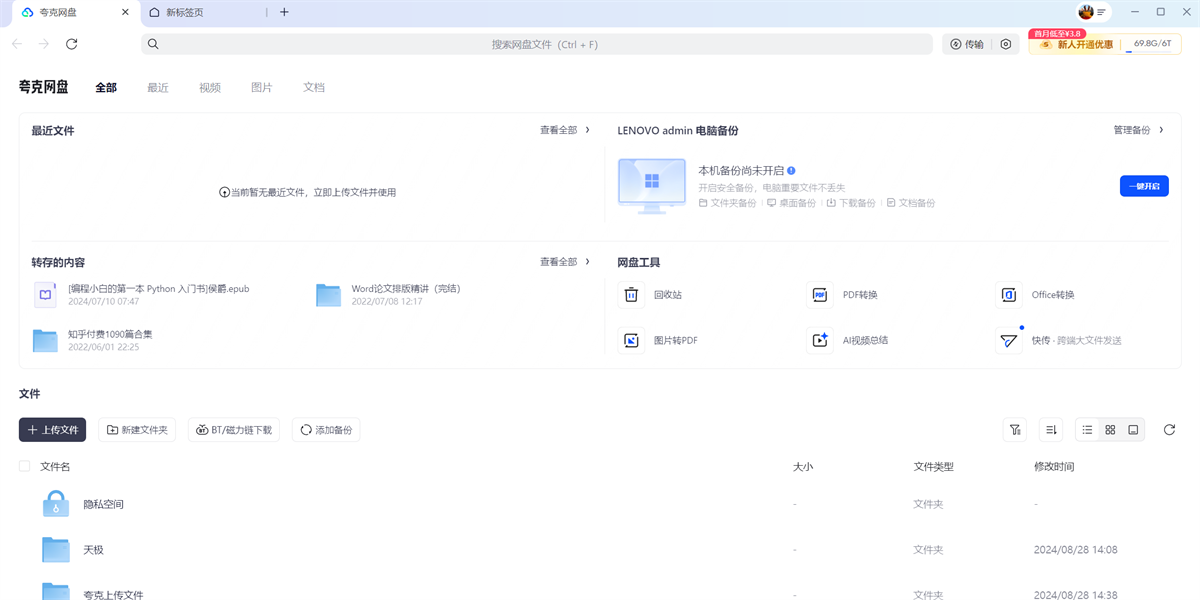Viewport: 1200px width, 600px height.
Task: Launch the PDF转换 tool
Action: [x=820, y=295]
